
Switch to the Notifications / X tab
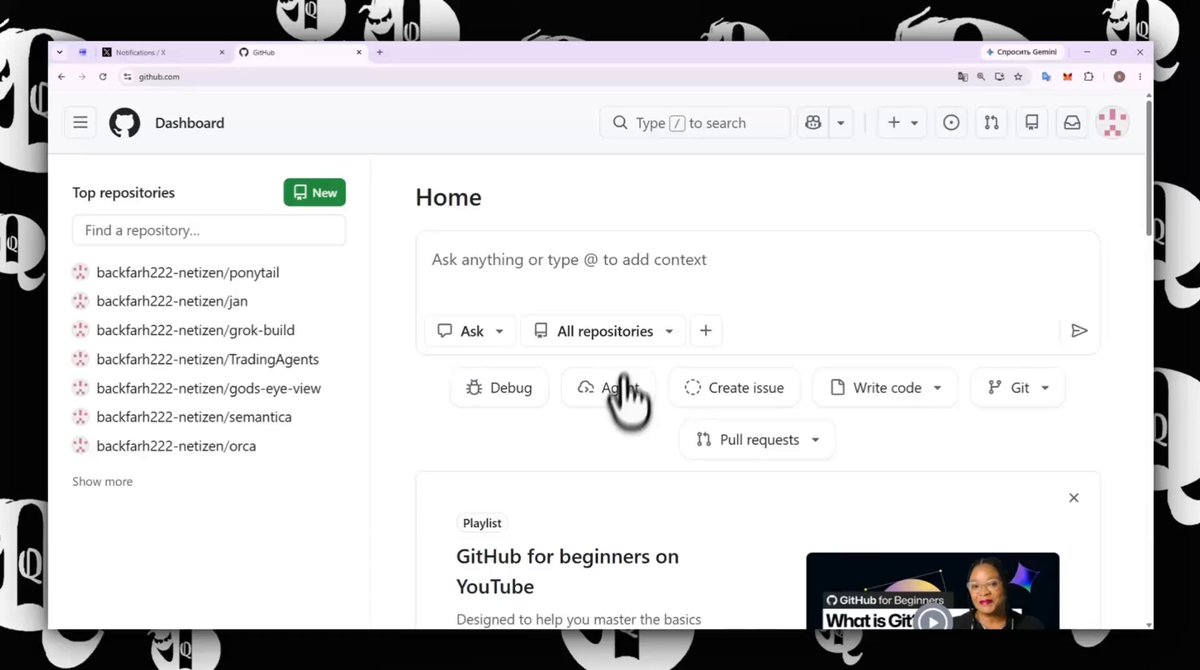pyautogui.click(x=162, y=52)
